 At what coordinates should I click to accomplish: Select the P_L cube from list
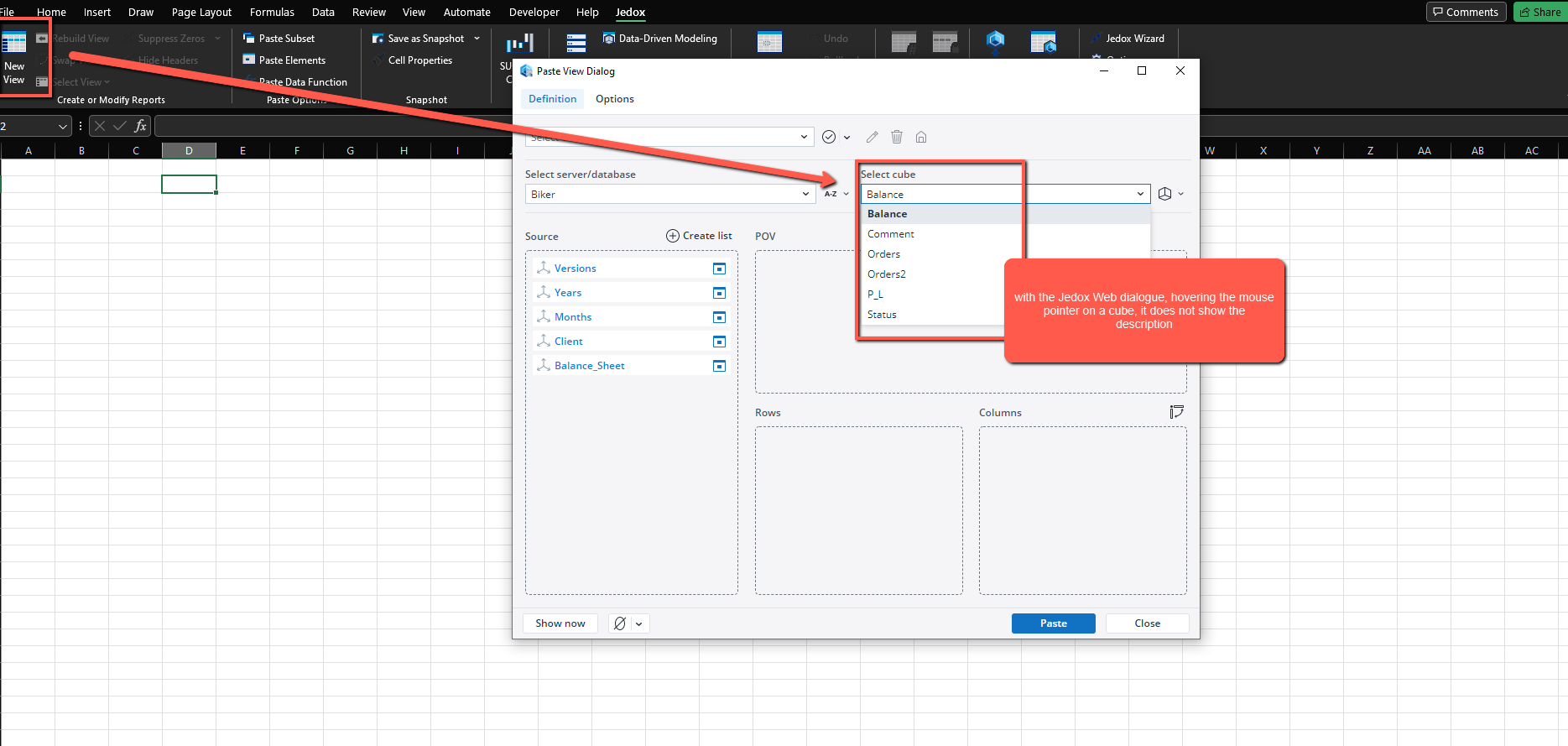point(875,295)
